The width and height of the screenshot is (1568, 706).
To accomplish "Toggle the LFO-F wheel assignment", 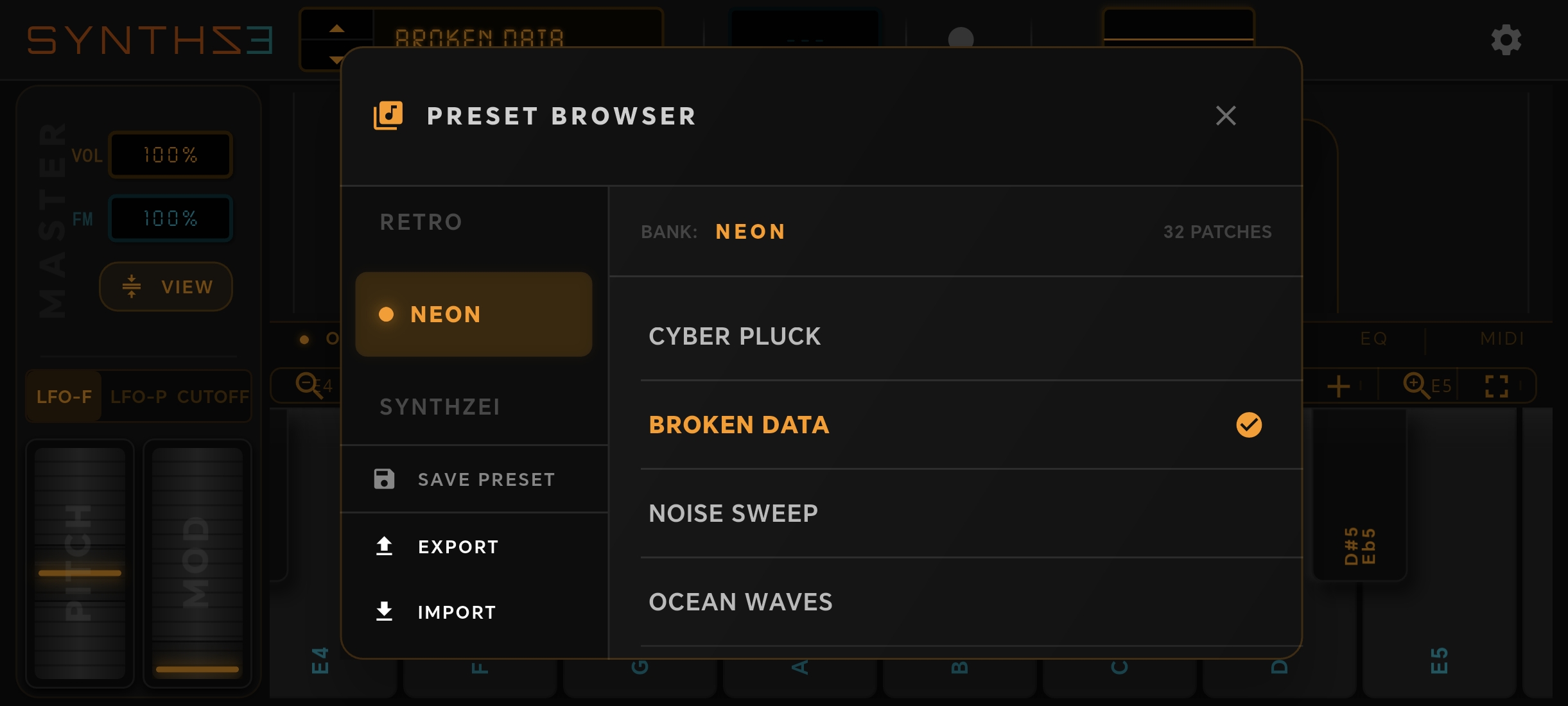I will [64, 397].
